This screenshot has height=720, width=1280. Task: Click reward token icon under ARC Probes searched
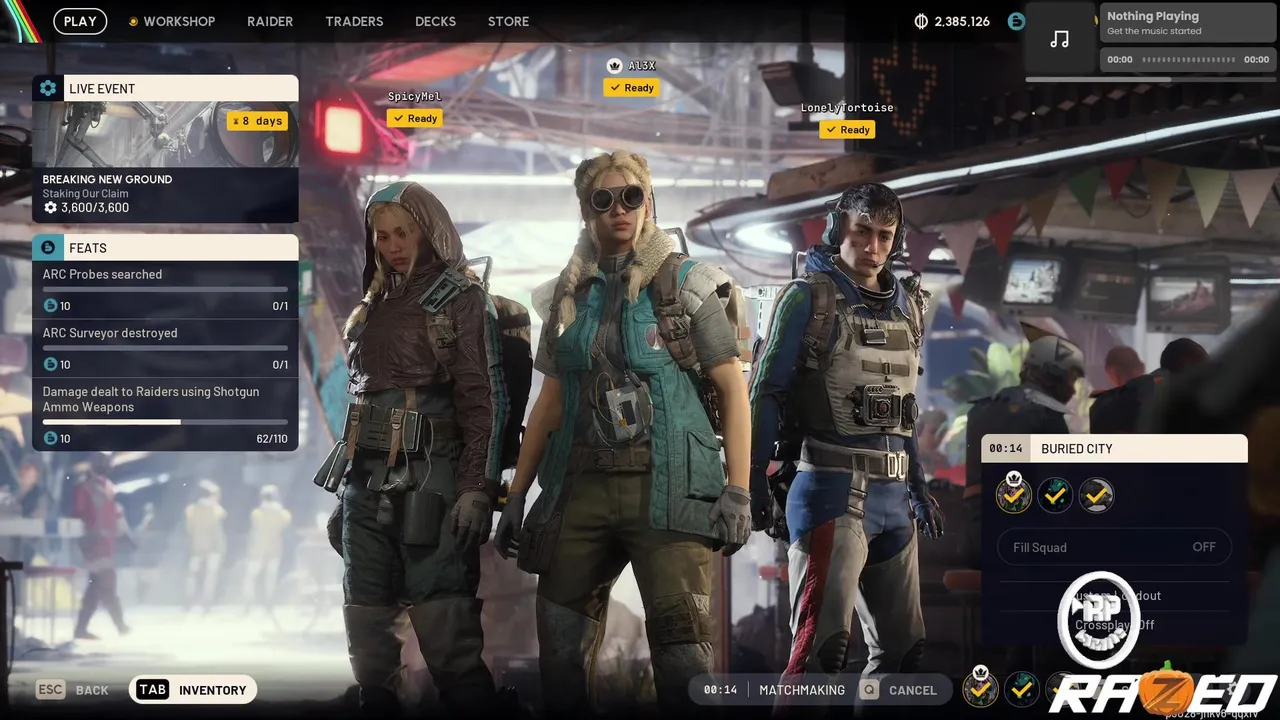(50, 305)
